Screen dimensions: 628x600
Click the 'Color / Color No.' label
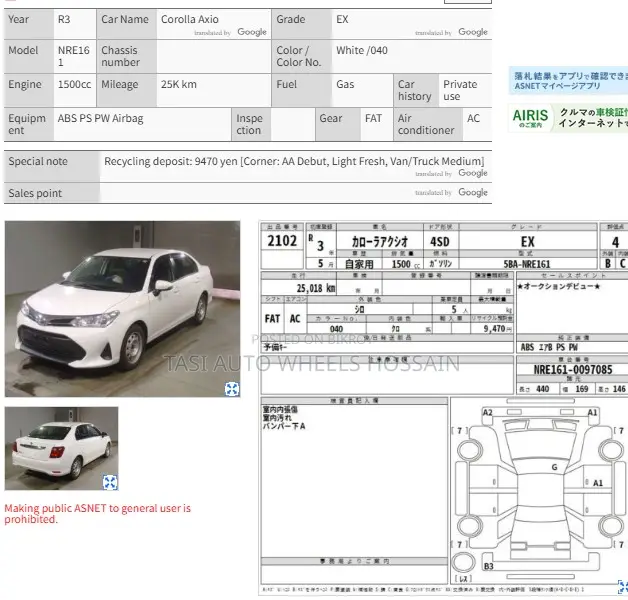point(299,56)
